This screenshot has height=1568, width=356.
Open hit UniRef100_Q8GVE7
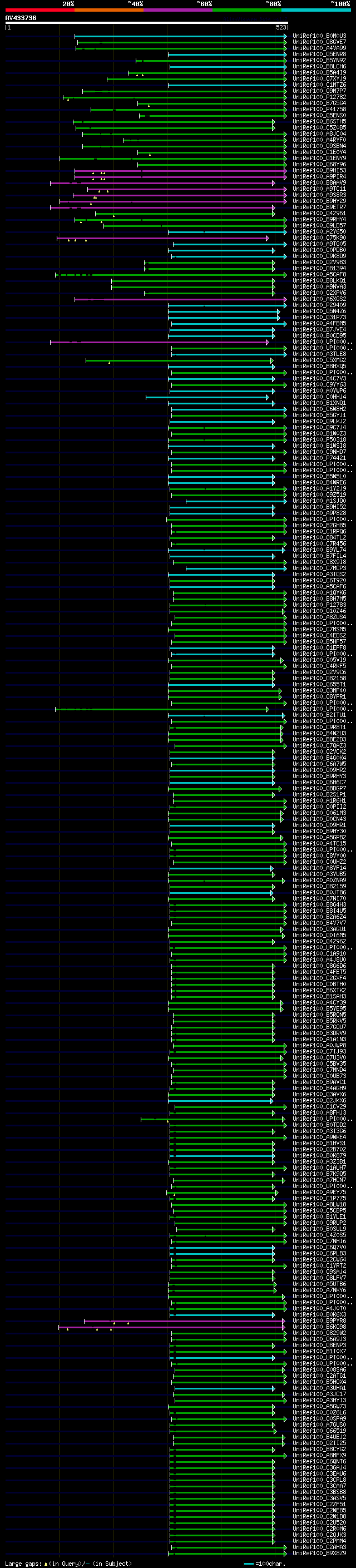point(319,42)
